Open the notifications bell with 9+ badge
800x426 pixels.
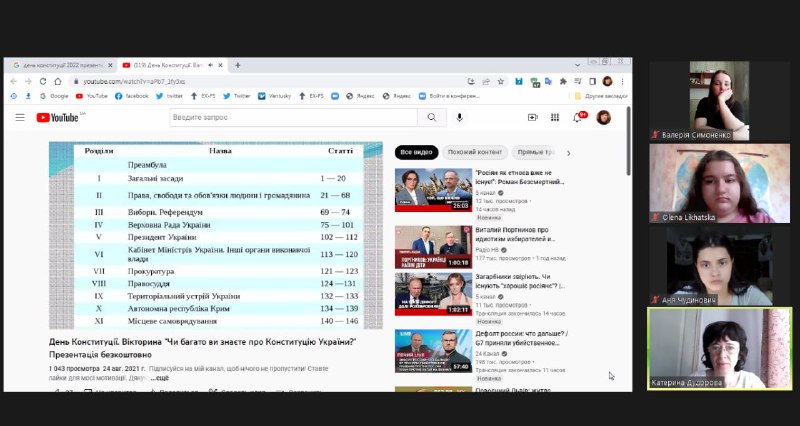(x=578, y=117)
